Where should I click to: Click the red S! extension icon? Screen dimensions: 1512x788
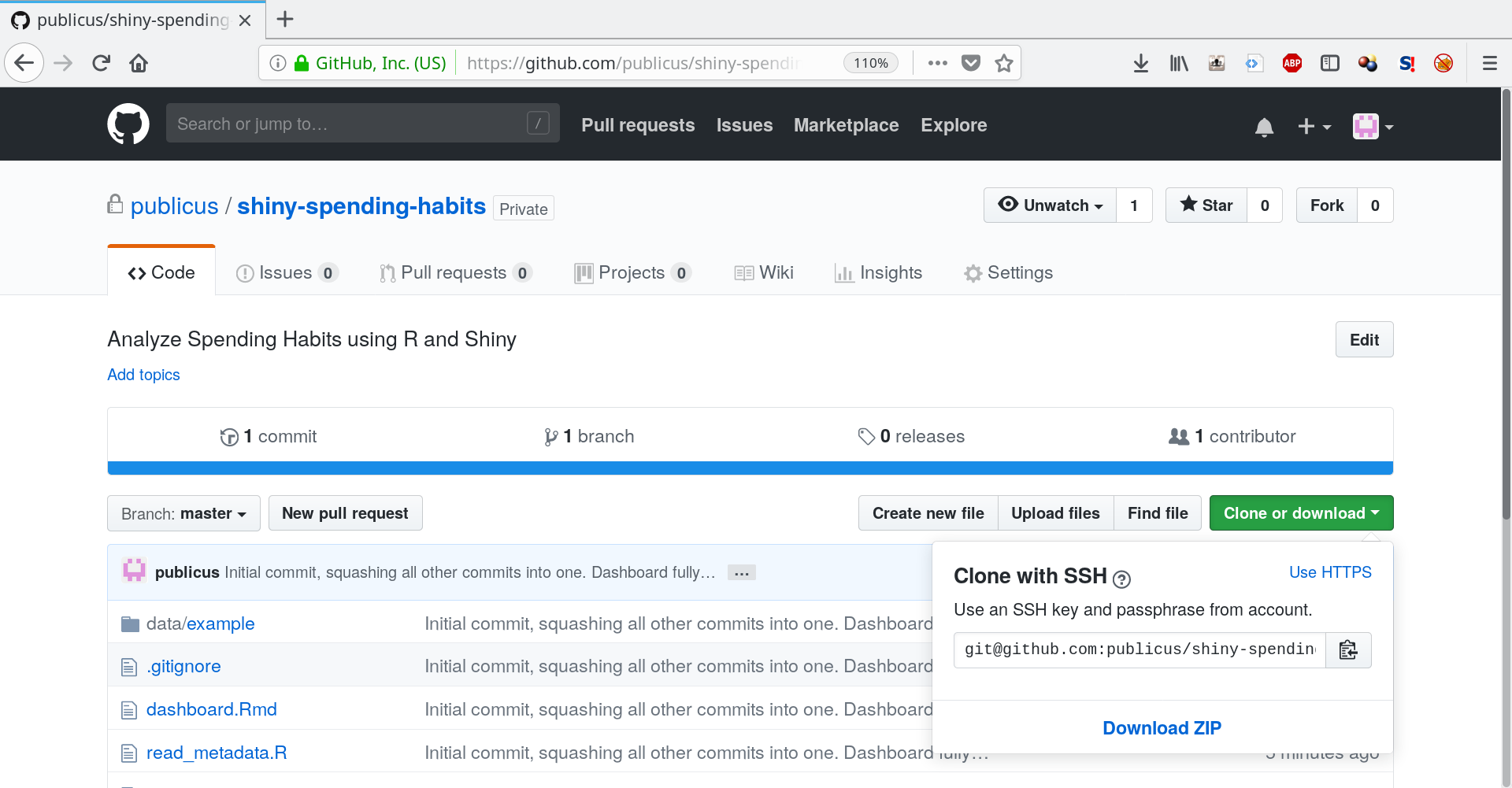coord(1406,63)
